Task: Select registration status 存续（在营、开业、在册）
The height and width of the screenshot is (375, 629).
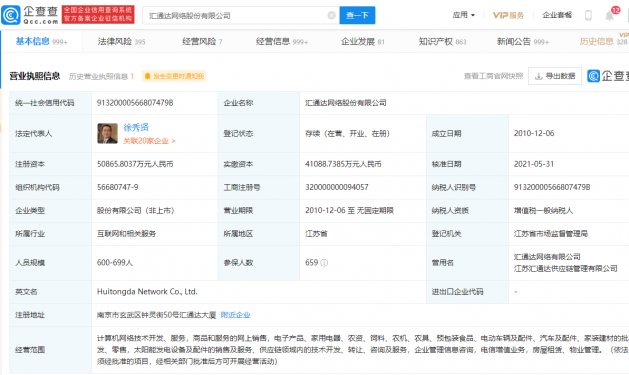Action: 347,134
